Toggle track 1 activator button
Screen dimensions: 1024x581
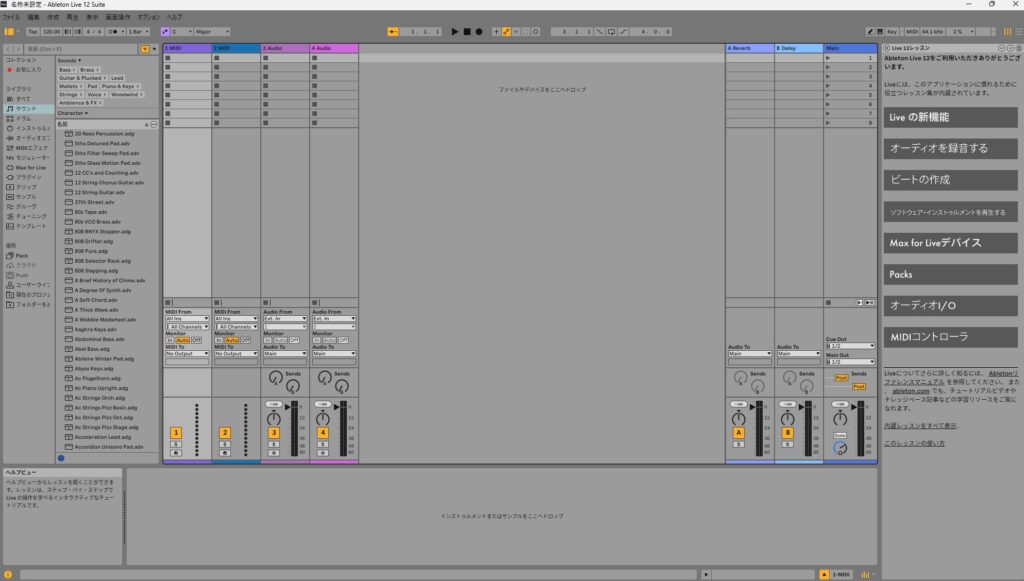(x=176, y=433)
